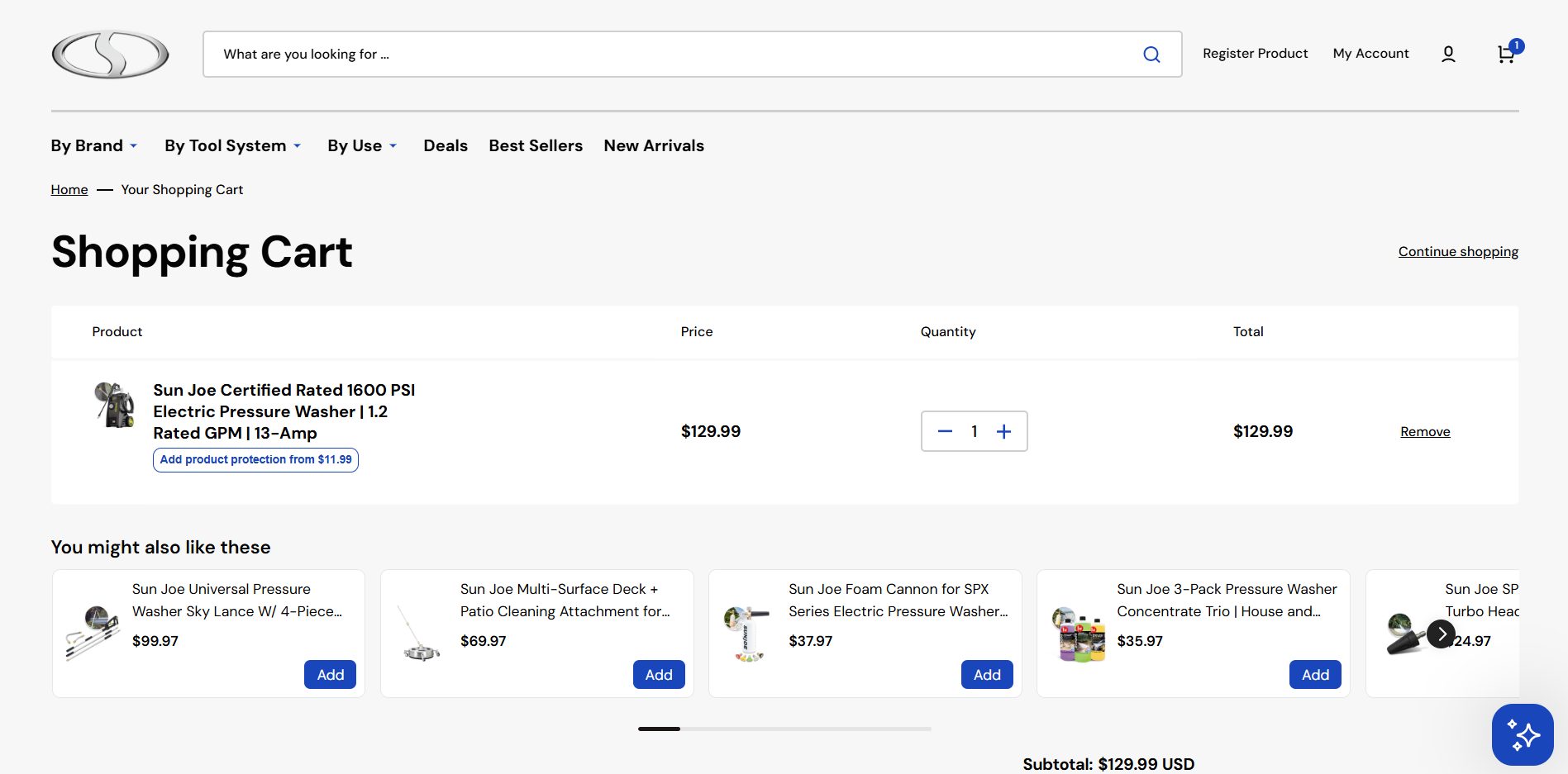
Task: Click the Shopping Cart page heading
Action: (202, 252)
